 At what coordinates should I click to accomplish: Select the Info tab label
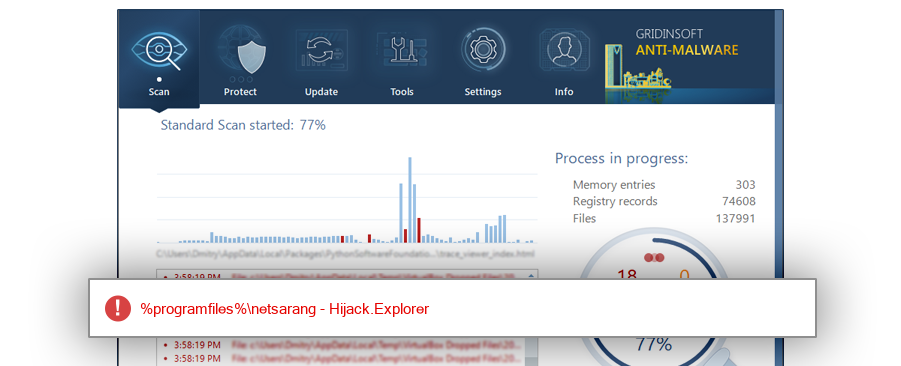click(564, 92)
